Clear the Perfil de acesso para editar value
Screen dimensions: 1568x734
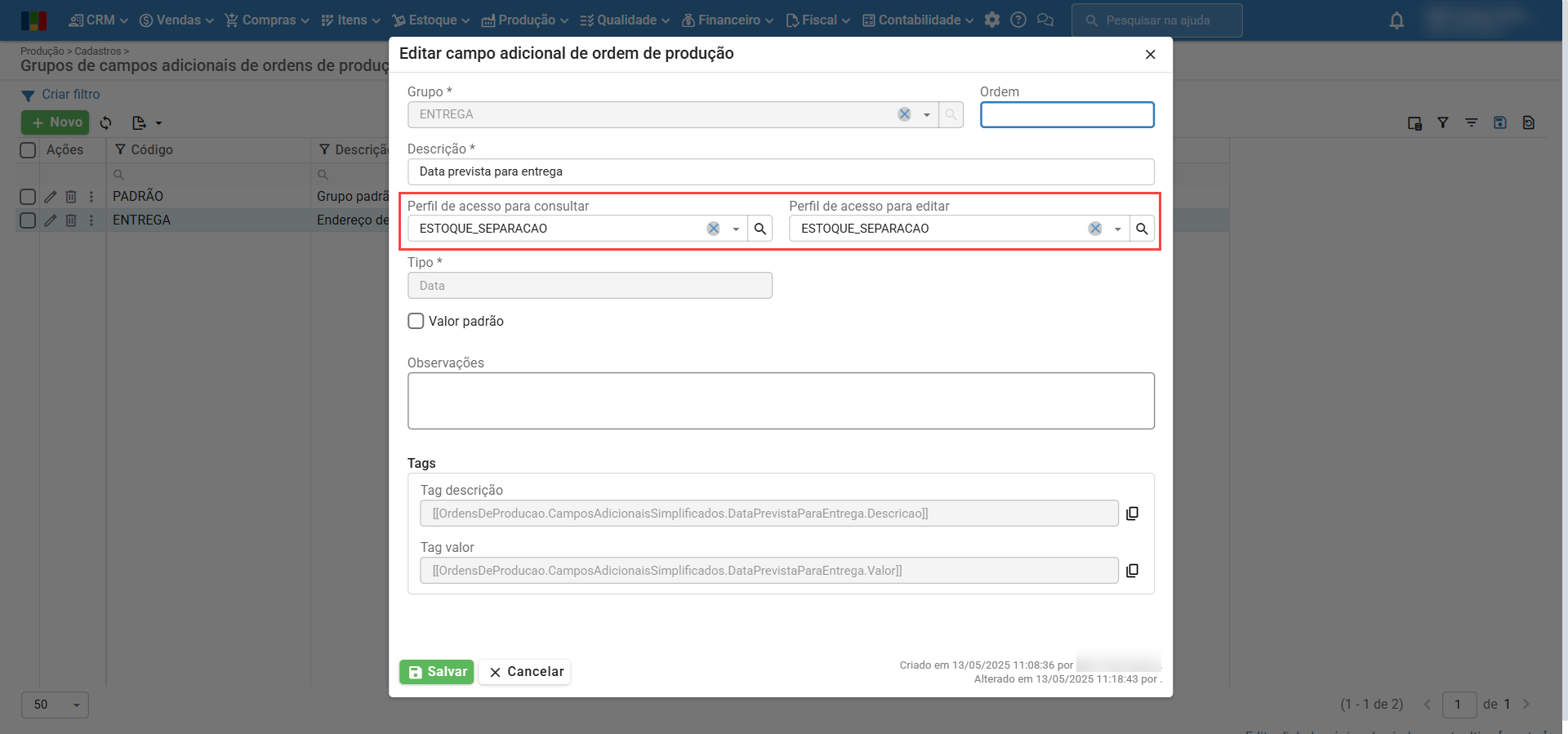(x=1095, y=229)
